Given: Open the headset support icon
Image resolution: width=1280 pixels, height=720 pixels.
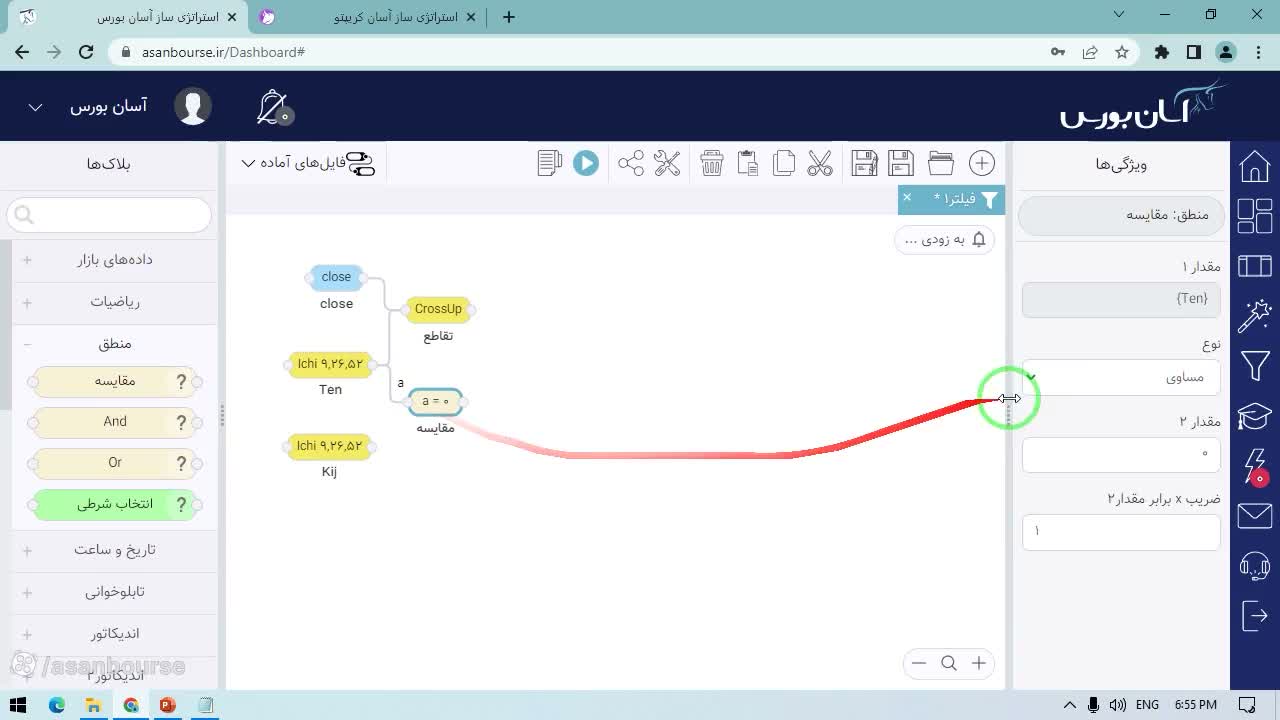Looking at the screenshot, I should [1255, 566].
